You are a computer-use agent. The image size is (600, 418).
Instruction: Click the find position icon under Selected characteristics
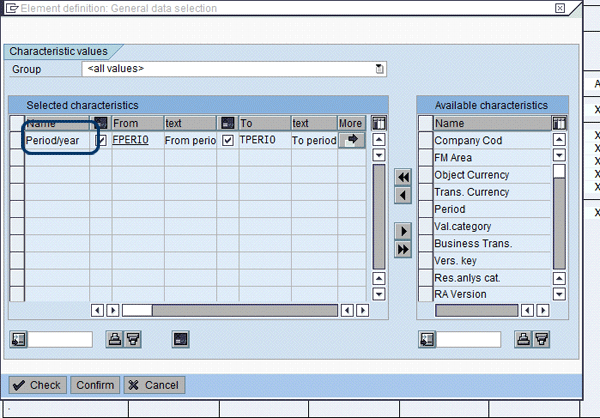(18, 340)
